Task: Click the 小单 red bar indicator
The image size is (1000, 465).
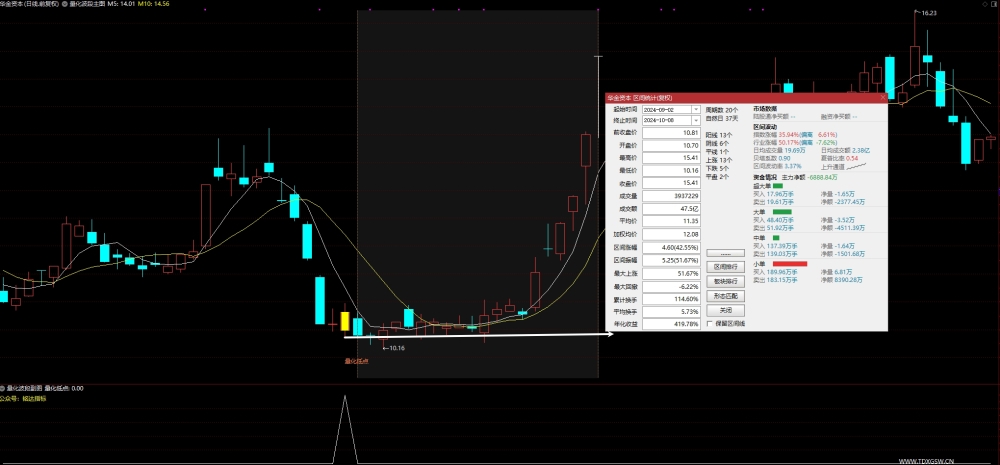Action: pos(790,263)
